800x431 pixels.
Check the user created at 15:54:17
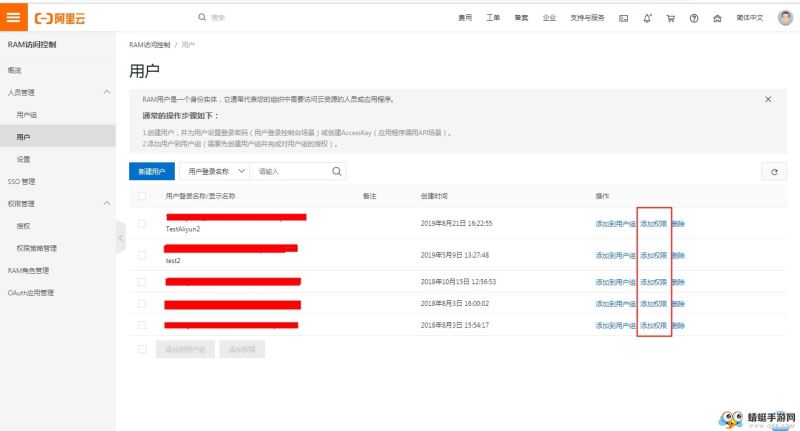[142, 325]
